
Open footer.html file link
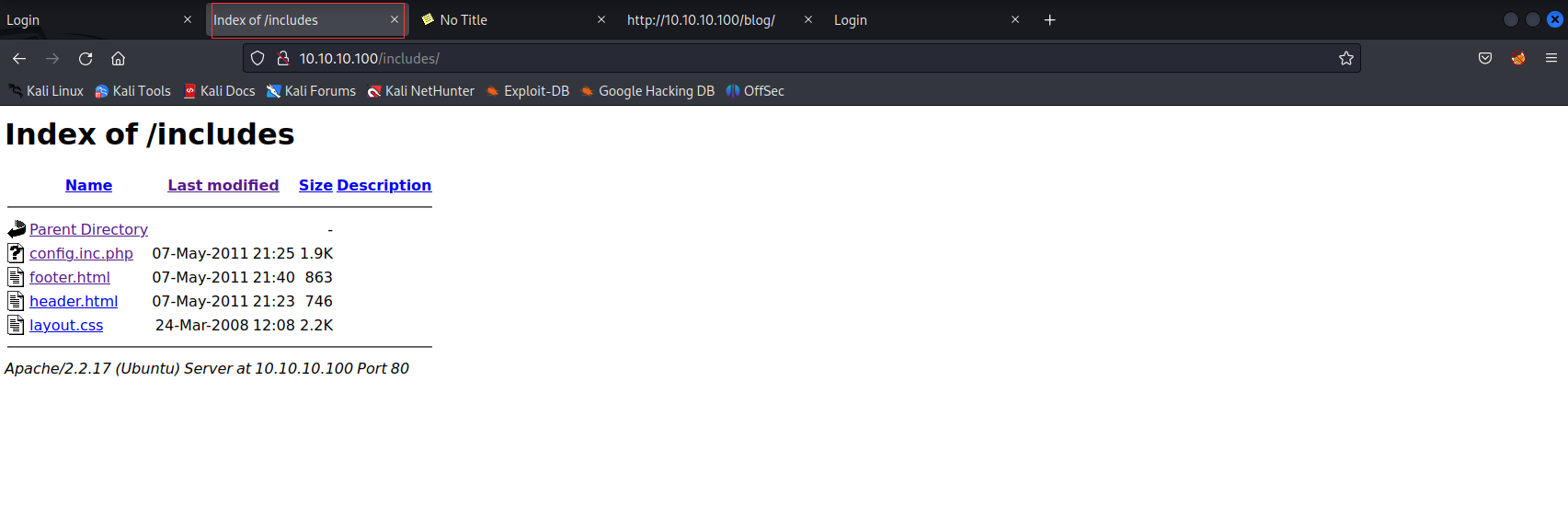point(70,277)
